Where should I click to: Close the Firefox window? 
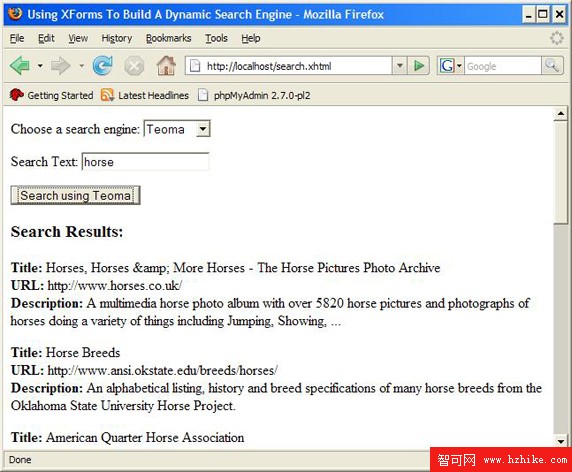559,15
